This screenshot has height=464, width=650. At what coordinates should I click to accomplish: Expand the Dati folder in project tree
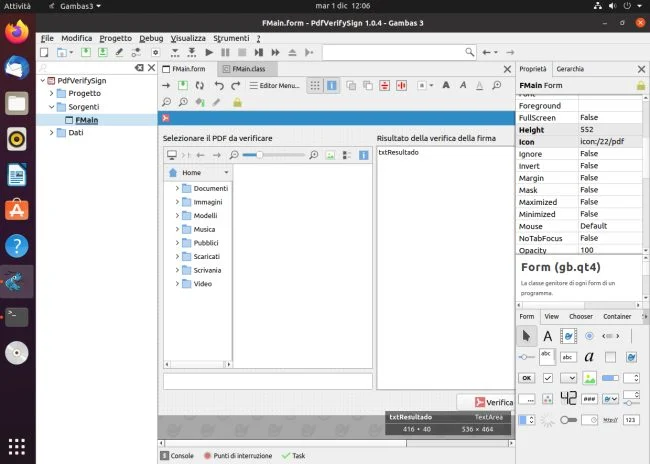pos(51,132)
